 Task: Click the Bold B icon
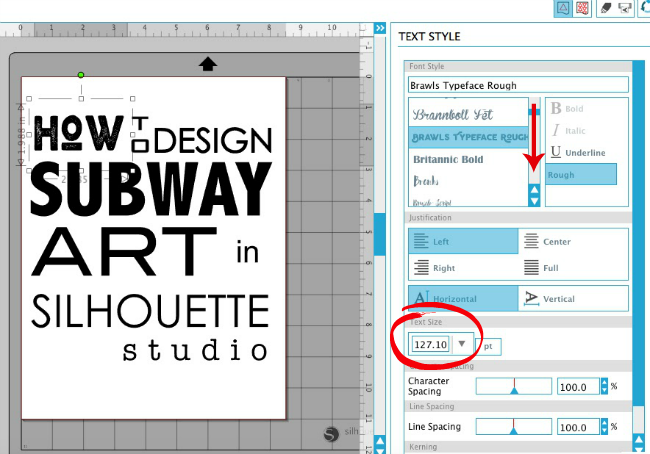tap(556, 108)
